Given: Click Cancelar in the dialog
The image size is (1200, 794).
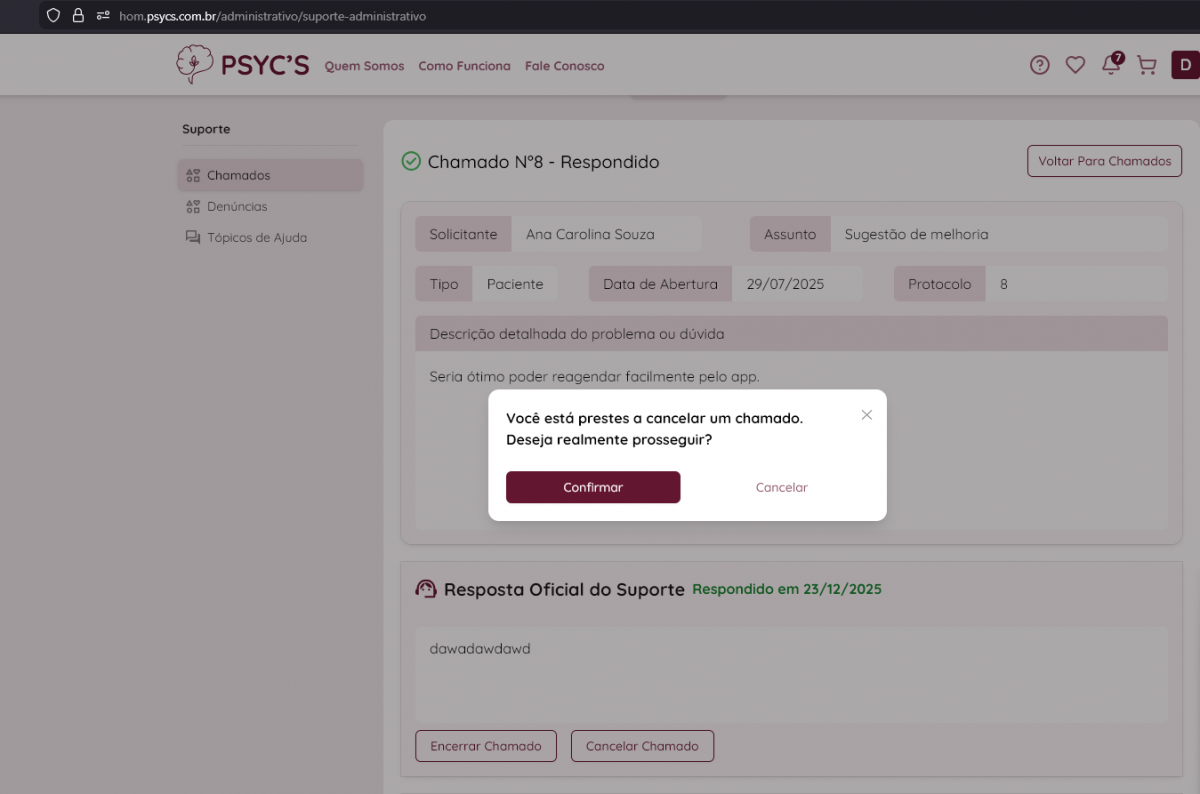Looking at the screenshot, I should pos(781,487).
